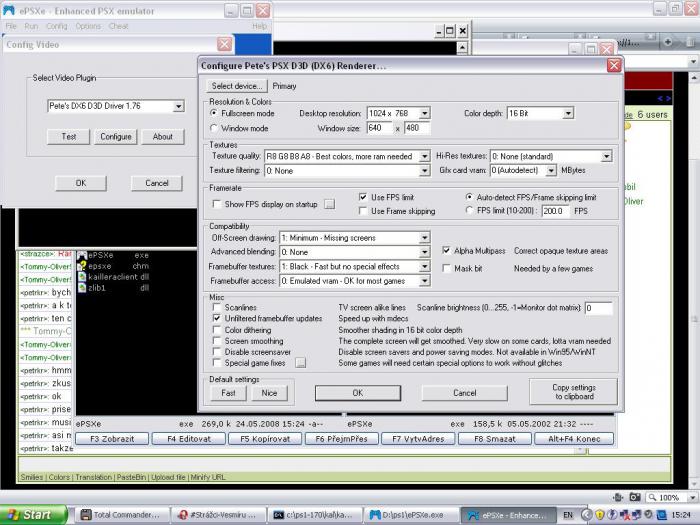Open the Desktop resolution dropdown
Image resolution: width=700 pixels, height=525 pixels.
point(425,113)
